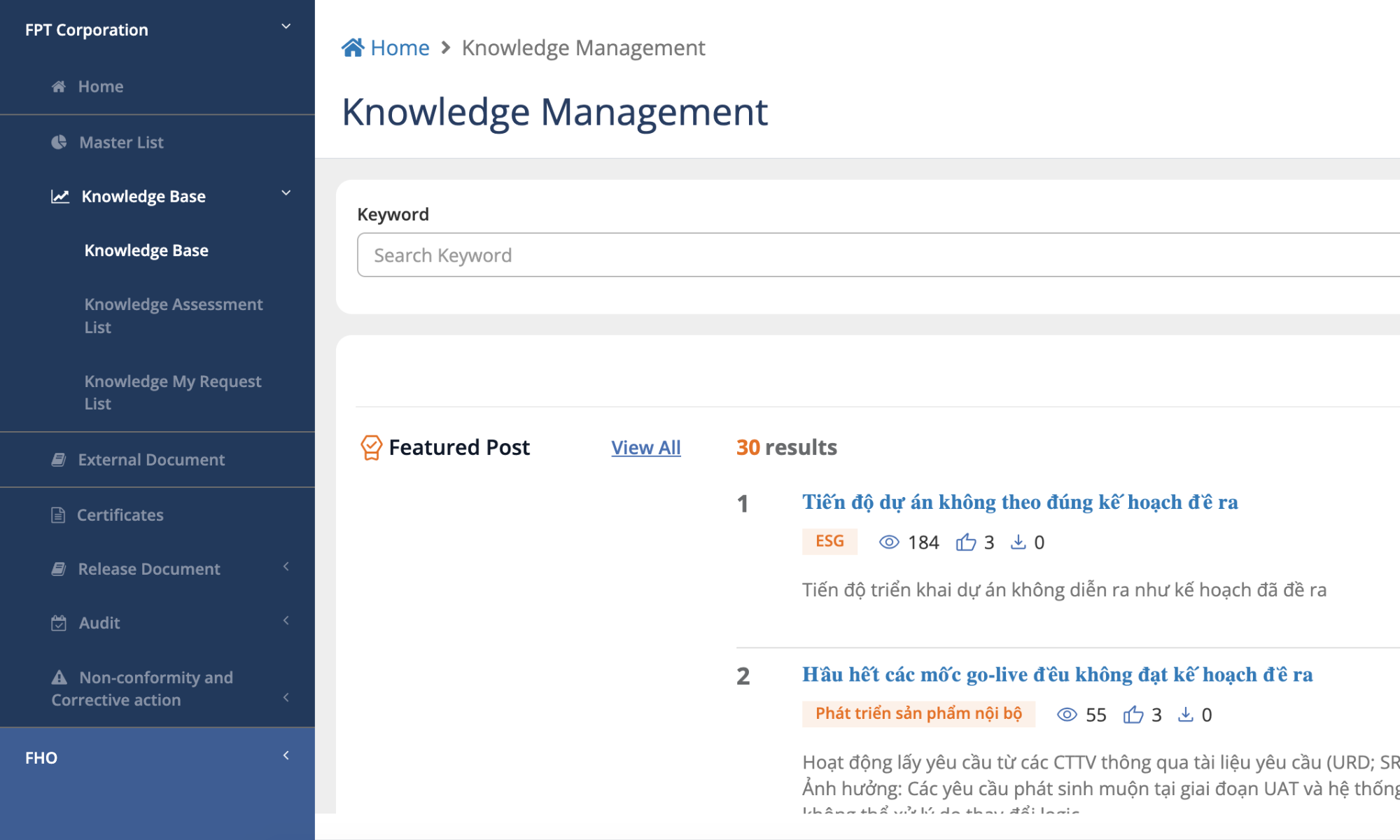The height and width of the screenshot is (840, 1400).
Task: Click the Keyword label
Action: pos(393,214)
